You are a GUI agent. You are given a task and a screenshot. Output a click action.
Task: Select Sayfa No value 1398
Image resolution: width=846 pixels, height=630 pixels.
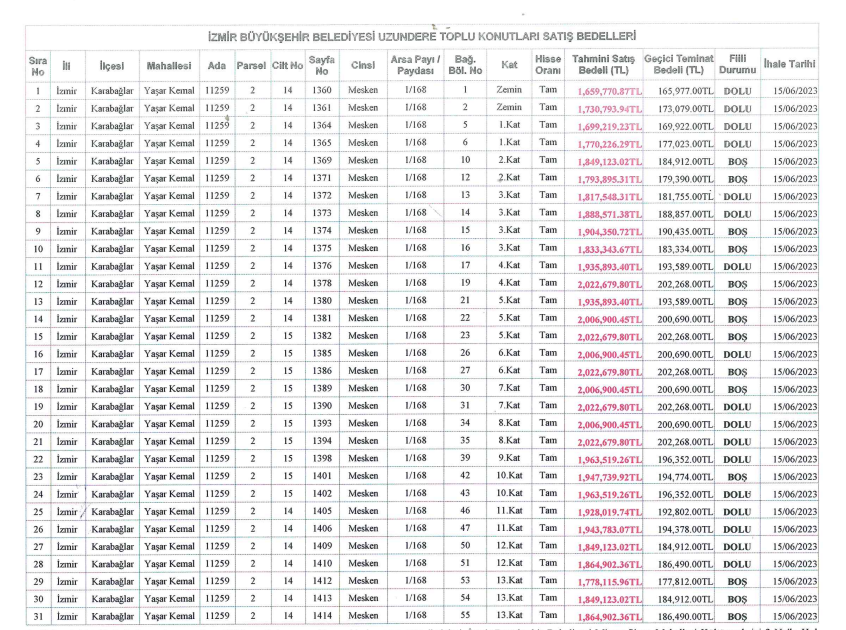click(322, 458)
